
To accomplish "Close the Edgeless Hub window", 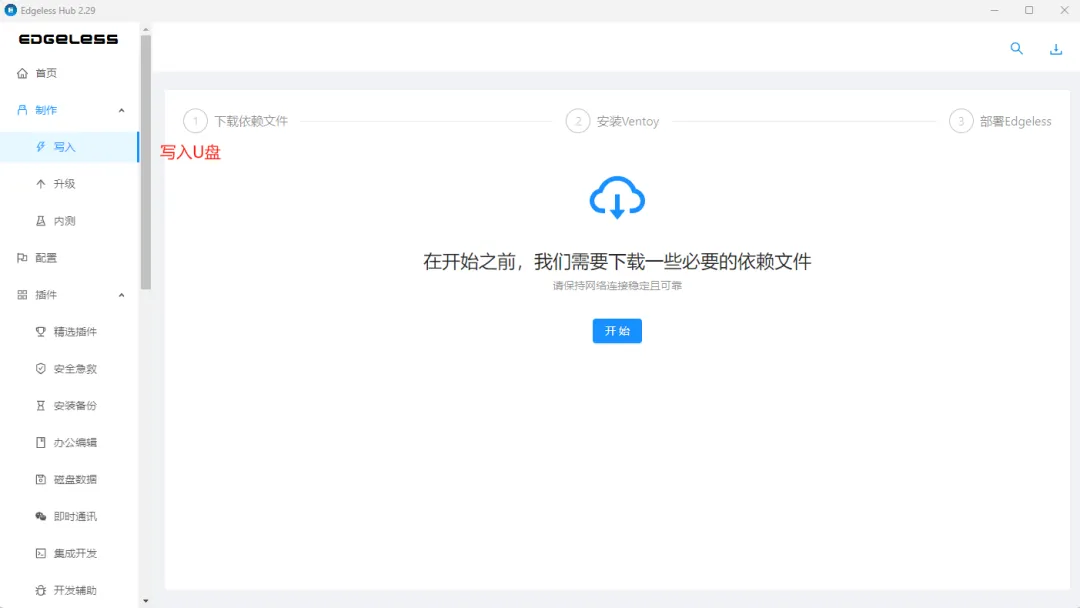I will tap(1064, 10).
